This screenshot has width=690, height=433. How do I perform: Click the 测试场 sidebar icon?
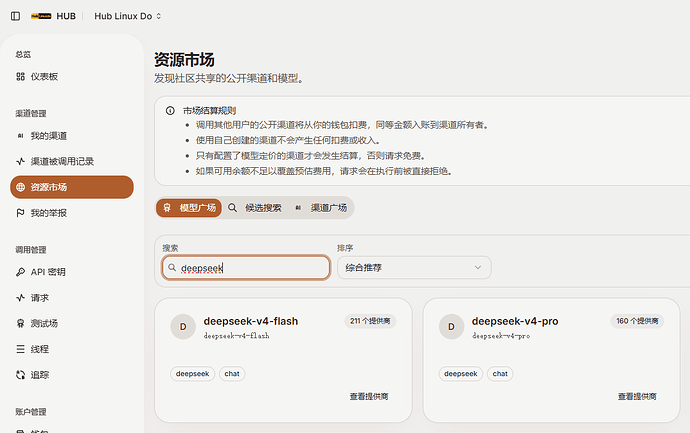pyautogui.click(x=20, y=323)
